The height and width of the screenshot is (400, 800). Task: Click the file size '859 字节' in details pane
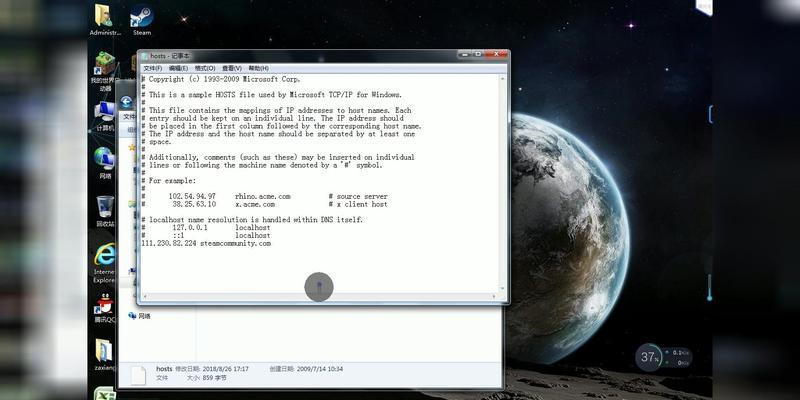click(x=214, y=378)
